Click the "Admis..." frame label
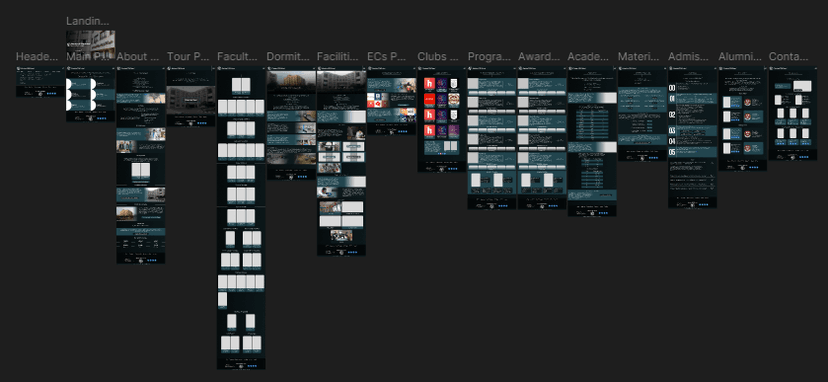 click(689, 57)
